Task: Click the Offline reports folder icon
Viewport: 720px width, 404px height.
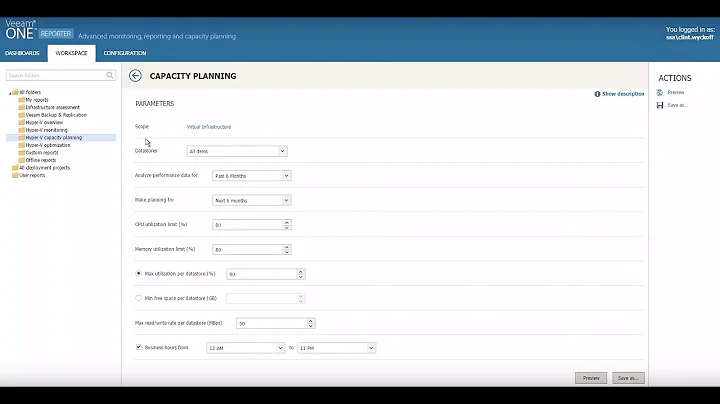Action: 22,160
